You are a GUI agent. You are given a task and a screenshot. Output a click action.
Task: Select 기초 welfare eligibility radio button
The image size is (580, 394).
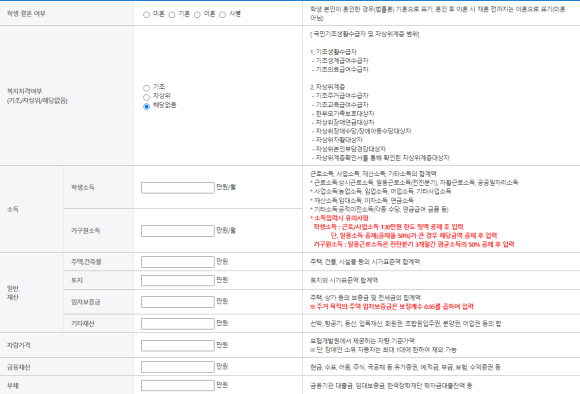pos(146,88)
